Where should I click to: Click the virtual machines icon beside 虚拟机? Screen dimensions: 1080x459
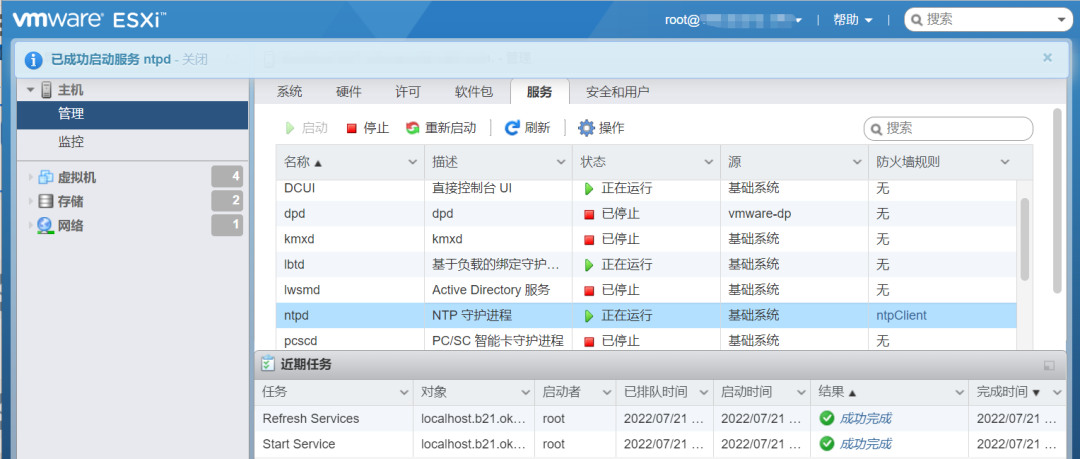point(45,177)
